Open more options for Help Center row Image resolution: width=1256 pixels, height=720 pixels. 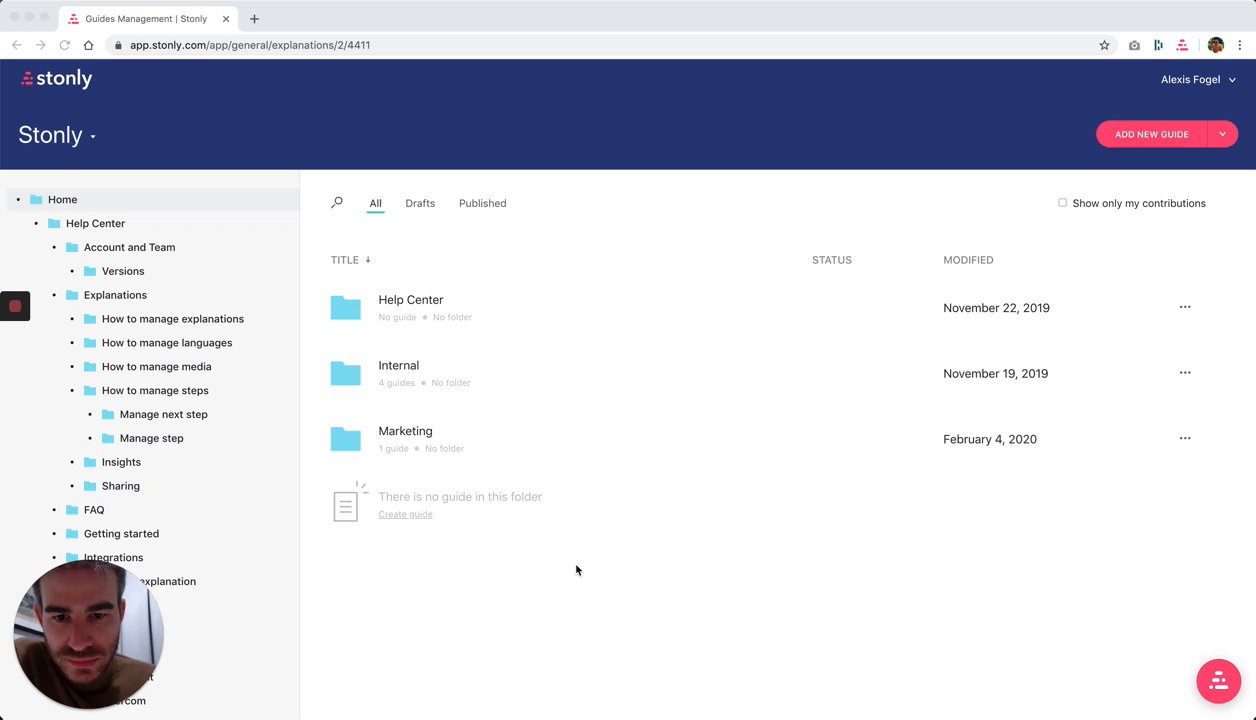pos(1185,307)
